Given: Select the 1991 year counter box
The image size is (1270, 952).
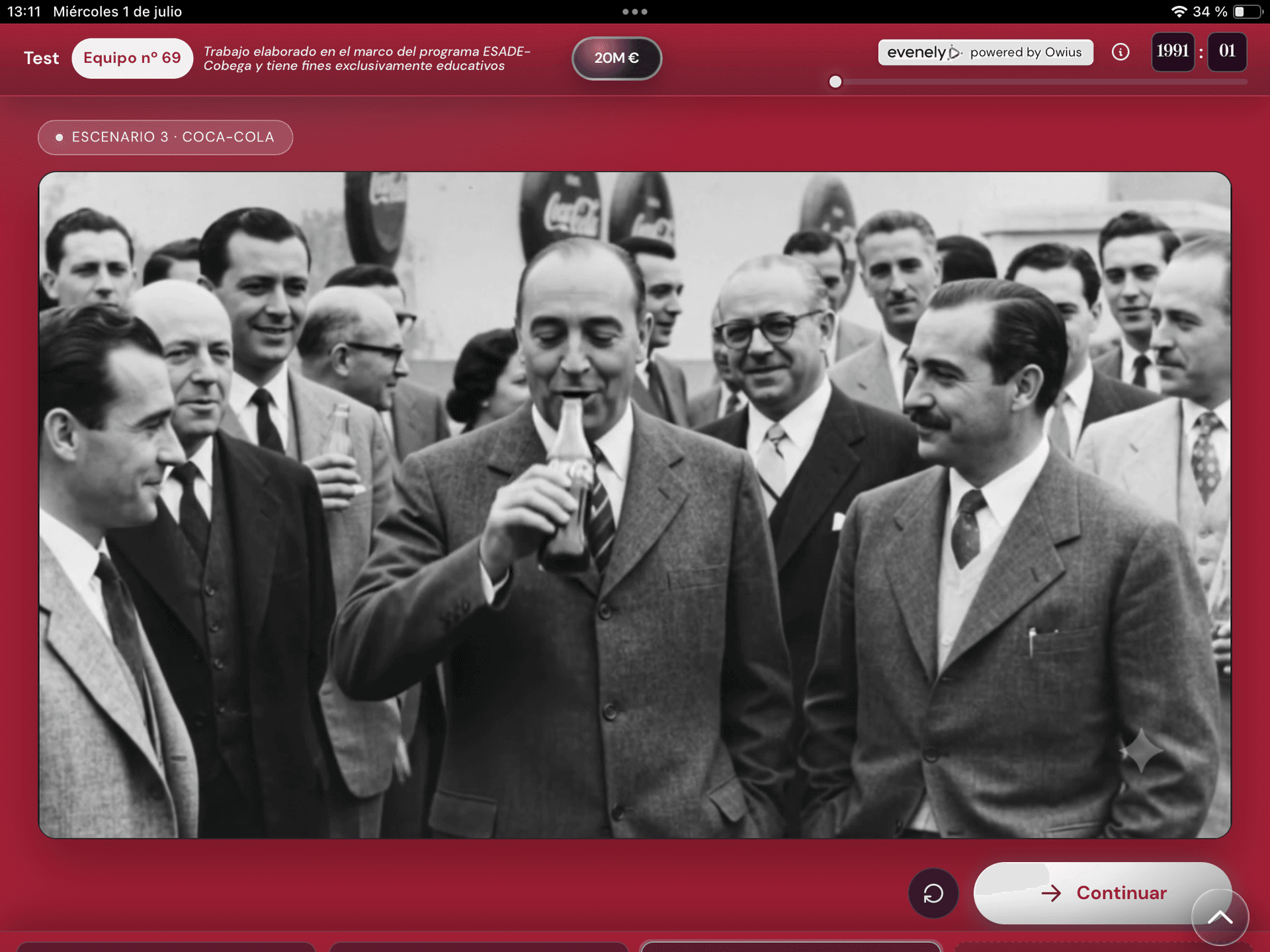Looking at the screenshot, I should [1173, 52].
